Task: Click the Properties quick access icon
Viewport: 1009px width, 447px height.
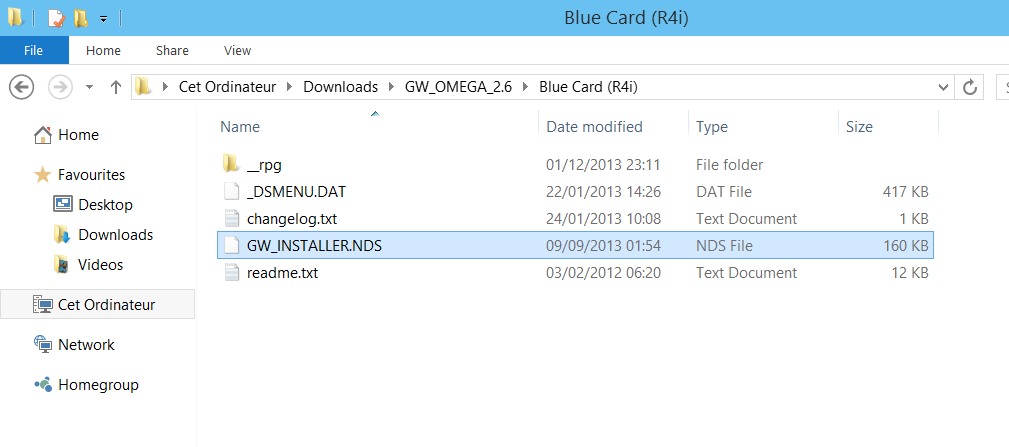Action: click(x=57, y=18)
